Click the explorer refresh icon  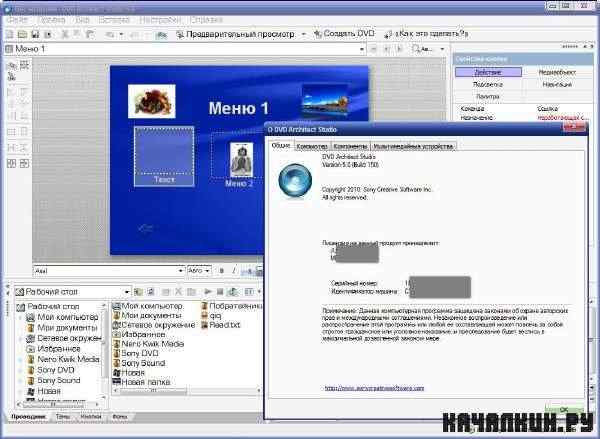[x=151, y=292]
